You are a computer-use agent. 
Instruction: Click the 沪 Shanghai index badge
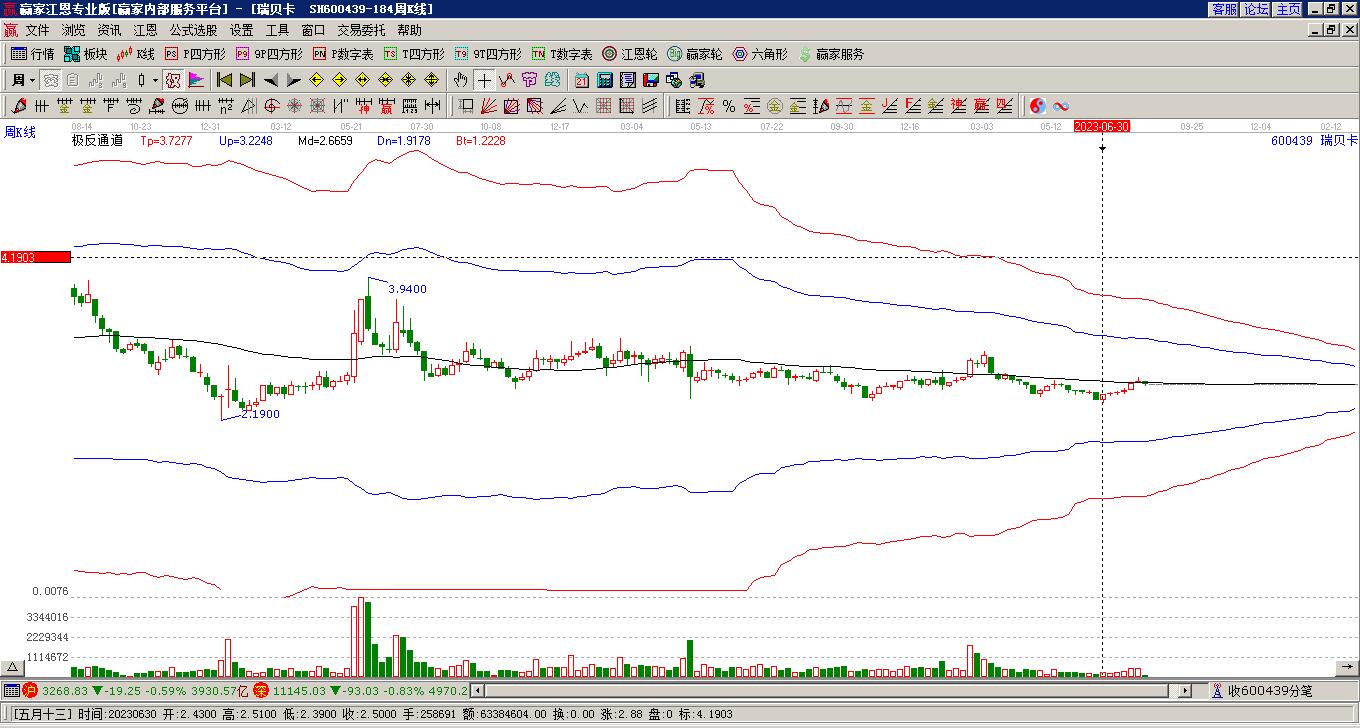(x=31, y=690)
